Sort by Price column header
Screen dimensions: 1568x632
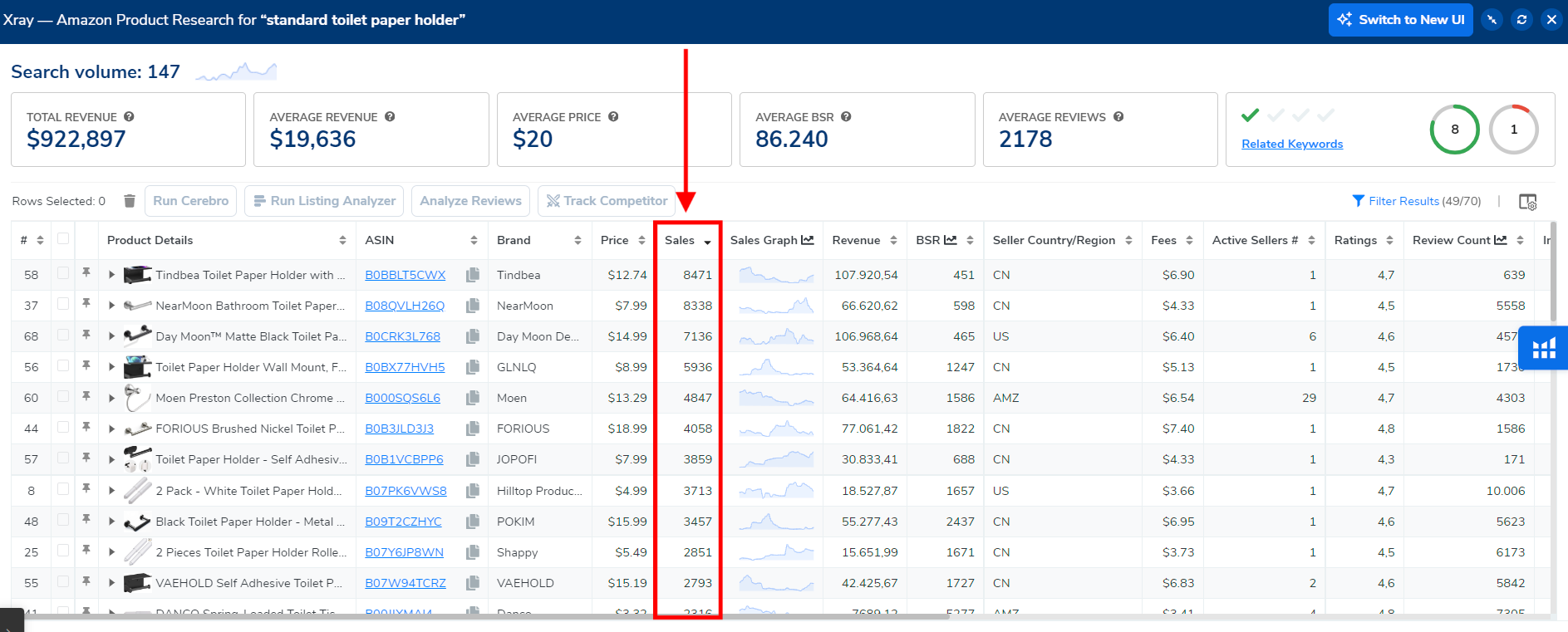click(622, 240)
